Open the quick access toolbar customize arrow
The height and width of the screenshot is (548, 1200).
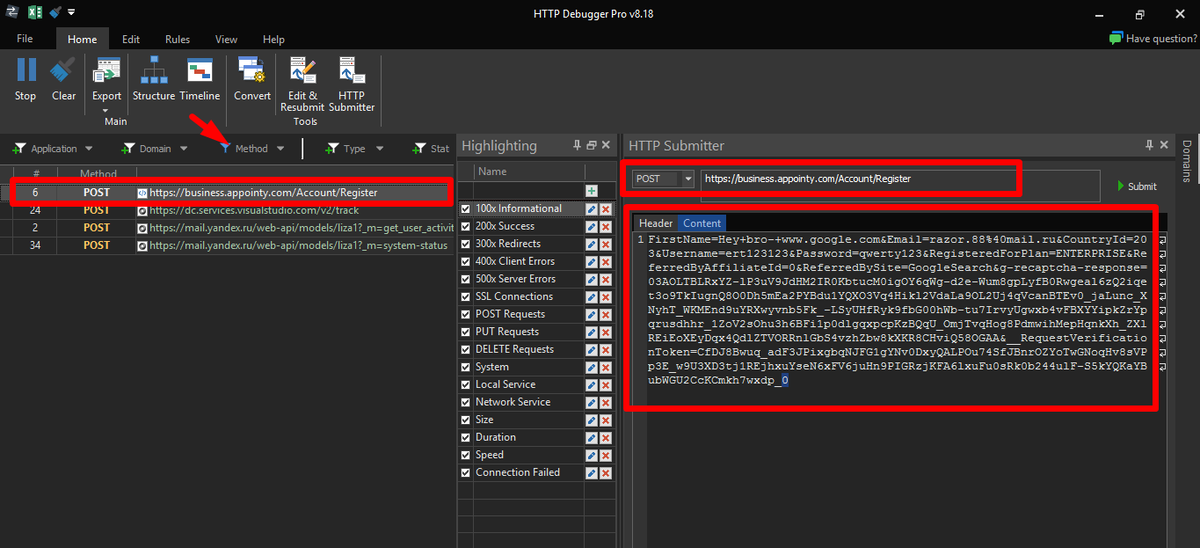coord(73,12)
